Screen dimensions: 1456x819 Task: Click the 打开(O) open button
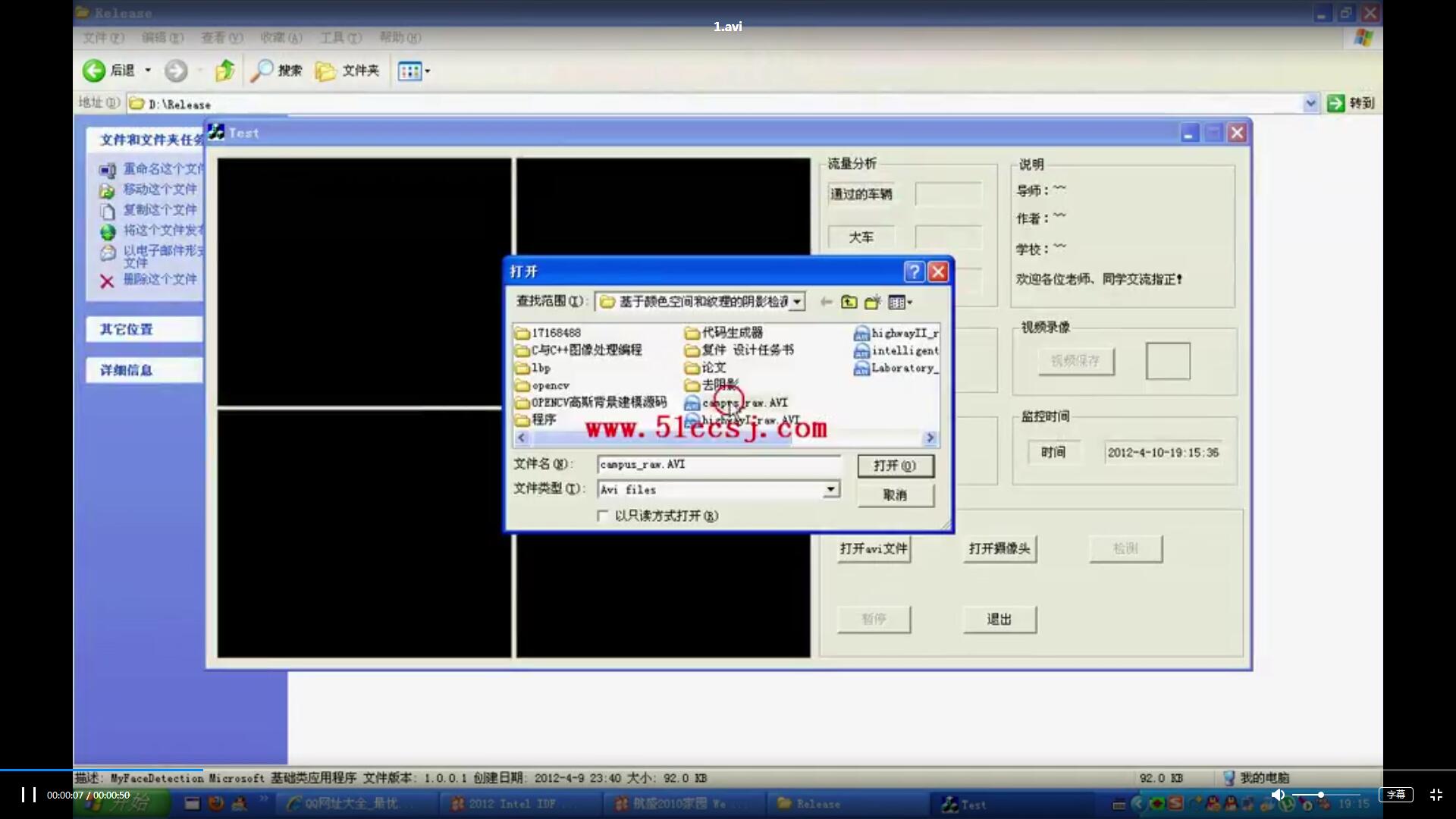pos(896,466)
